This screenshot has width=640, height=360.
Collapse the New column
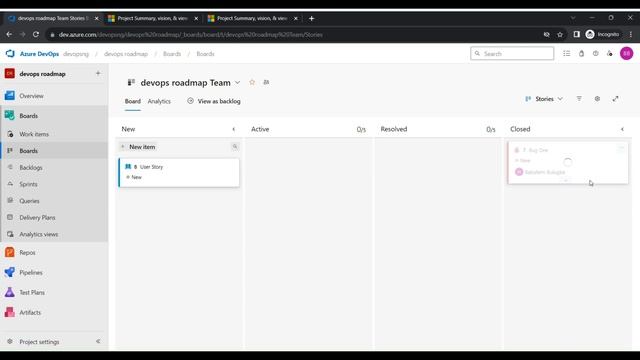tap(234, 129)
